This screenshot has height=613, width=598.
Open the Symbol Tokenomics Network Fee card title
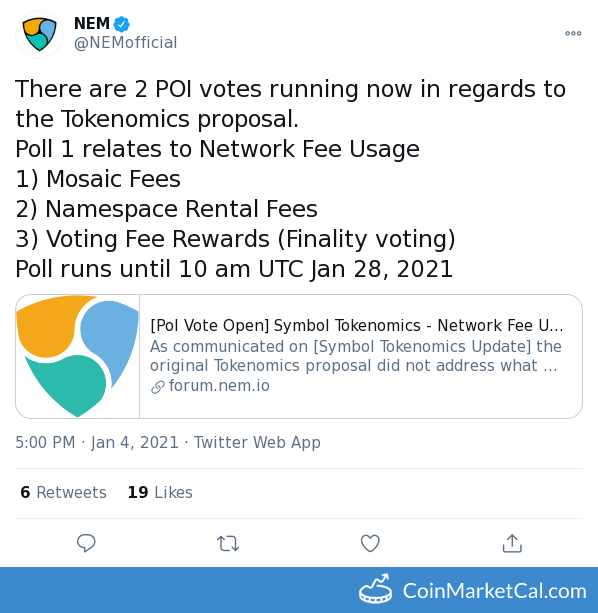click(x=356, y=325)
